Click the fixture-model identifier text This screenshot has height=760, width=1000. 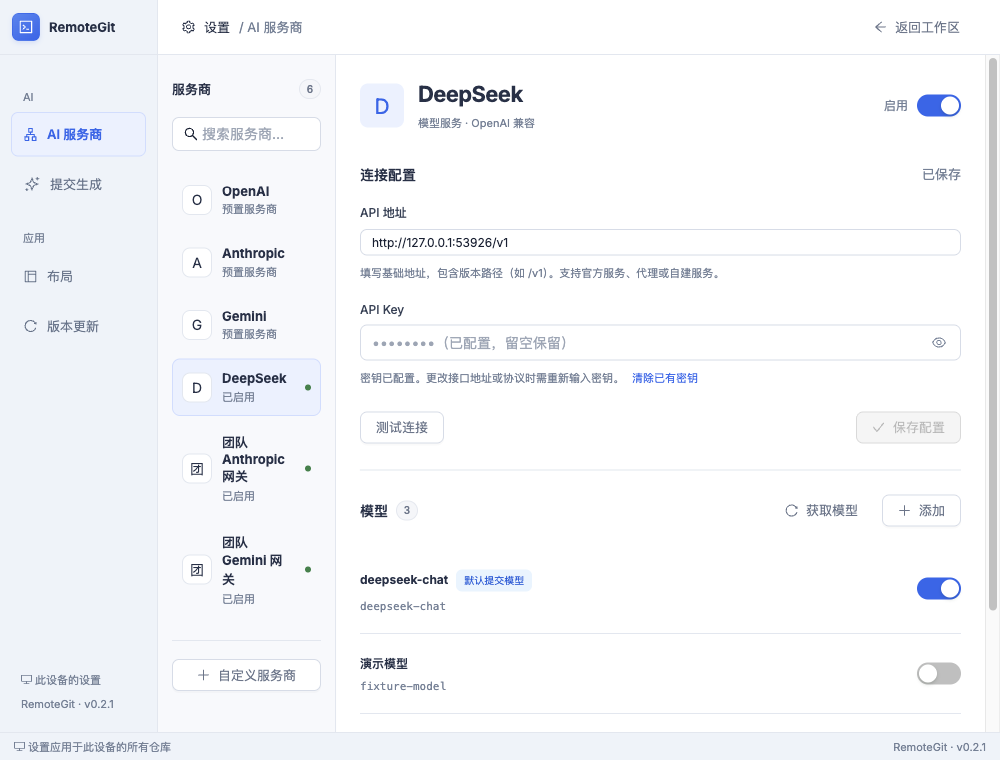coord(403,686)
